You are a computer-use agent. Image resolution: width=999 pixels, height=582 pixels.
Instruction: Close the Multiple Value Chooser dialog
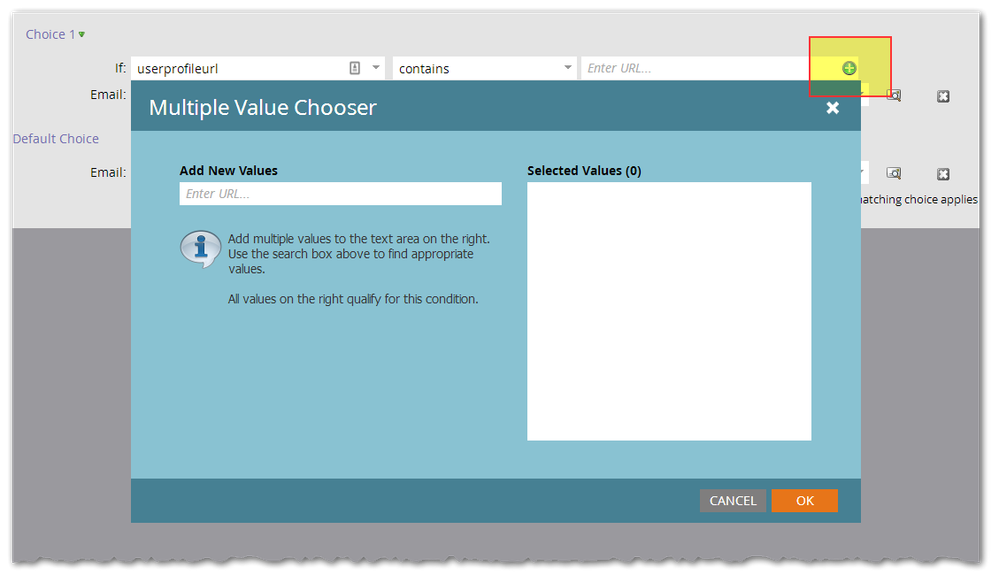pos(832,108)
